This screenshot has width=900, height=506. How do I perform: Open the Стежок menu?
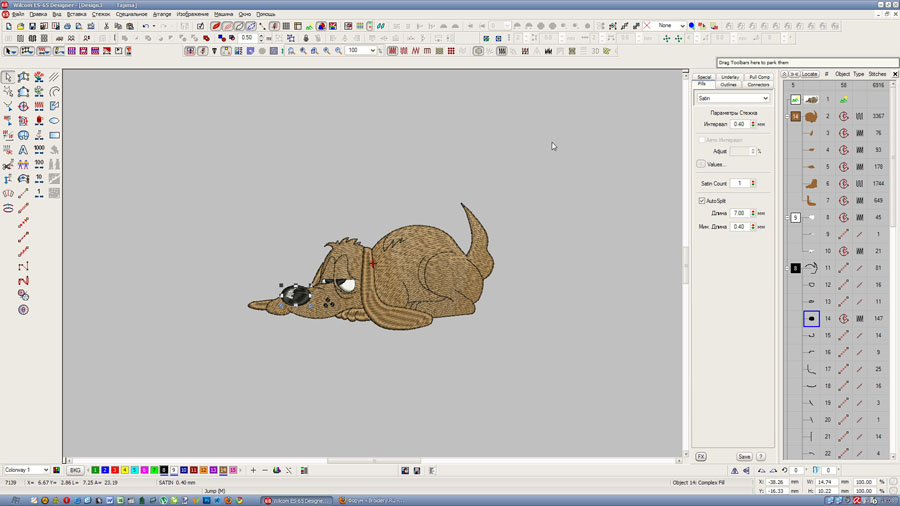(101, 14)
